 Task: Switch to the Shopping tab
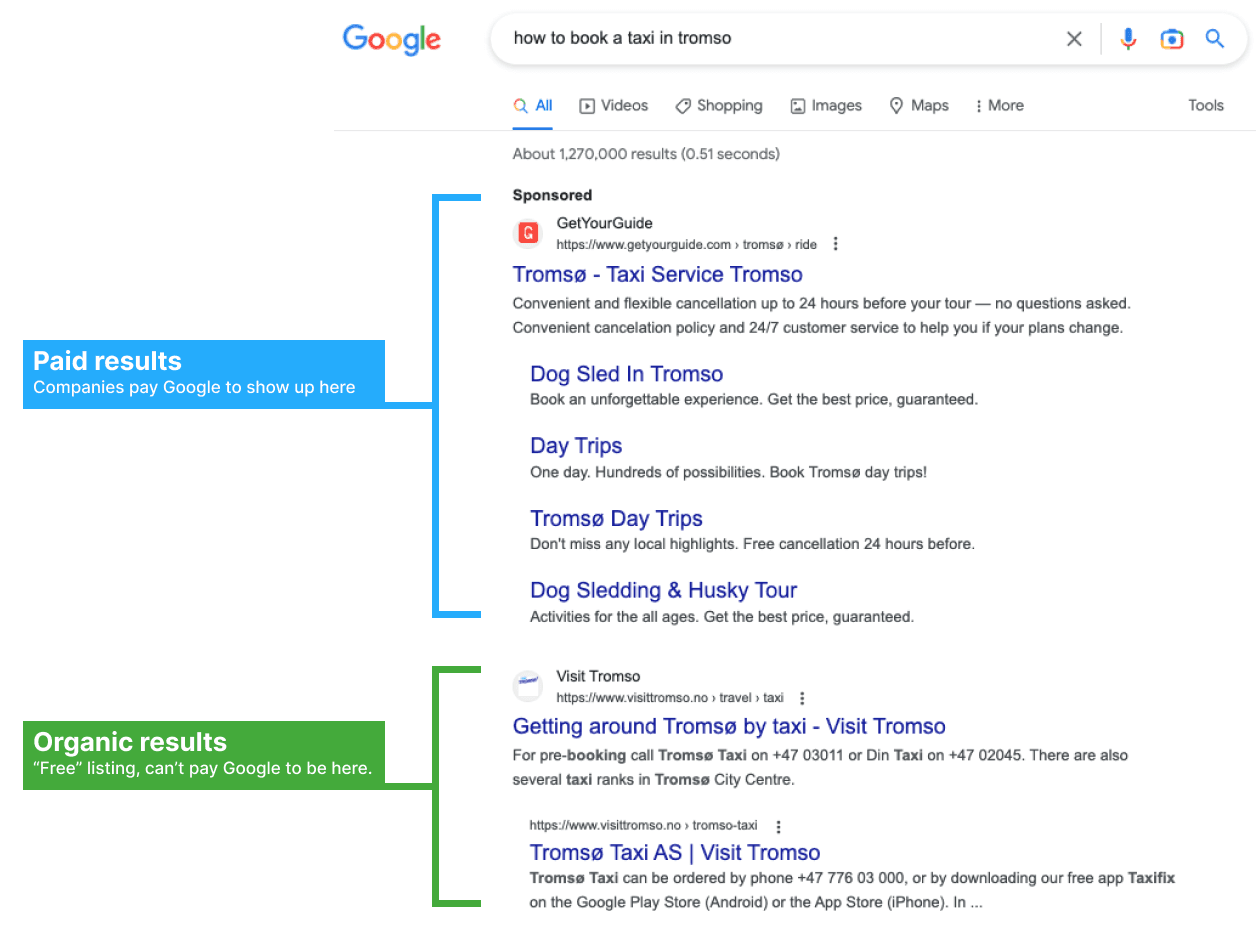tap(719, 106)
